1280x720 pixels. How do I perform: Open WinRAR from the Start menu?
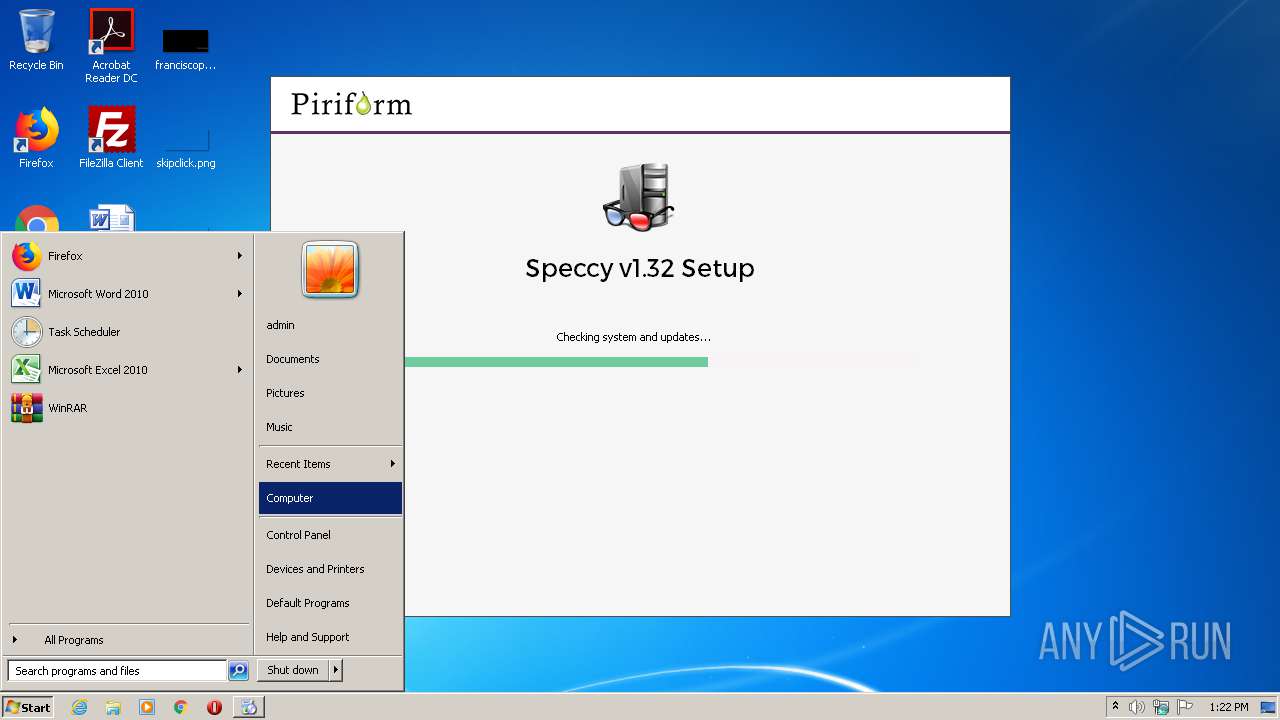pos(127,408)
